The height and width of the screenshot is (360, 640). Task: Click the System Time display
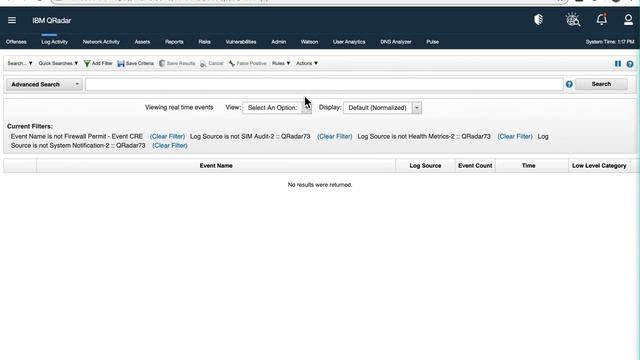pyautogui.click(x=610, y=42)
